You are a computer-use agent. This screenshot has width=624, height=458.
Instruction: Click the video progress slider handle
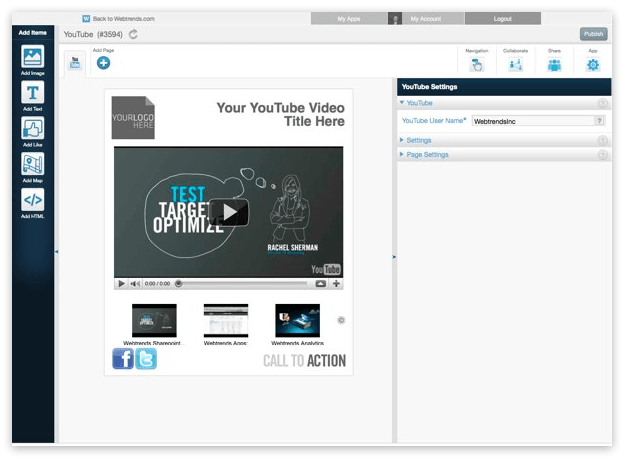pos(179,284)
